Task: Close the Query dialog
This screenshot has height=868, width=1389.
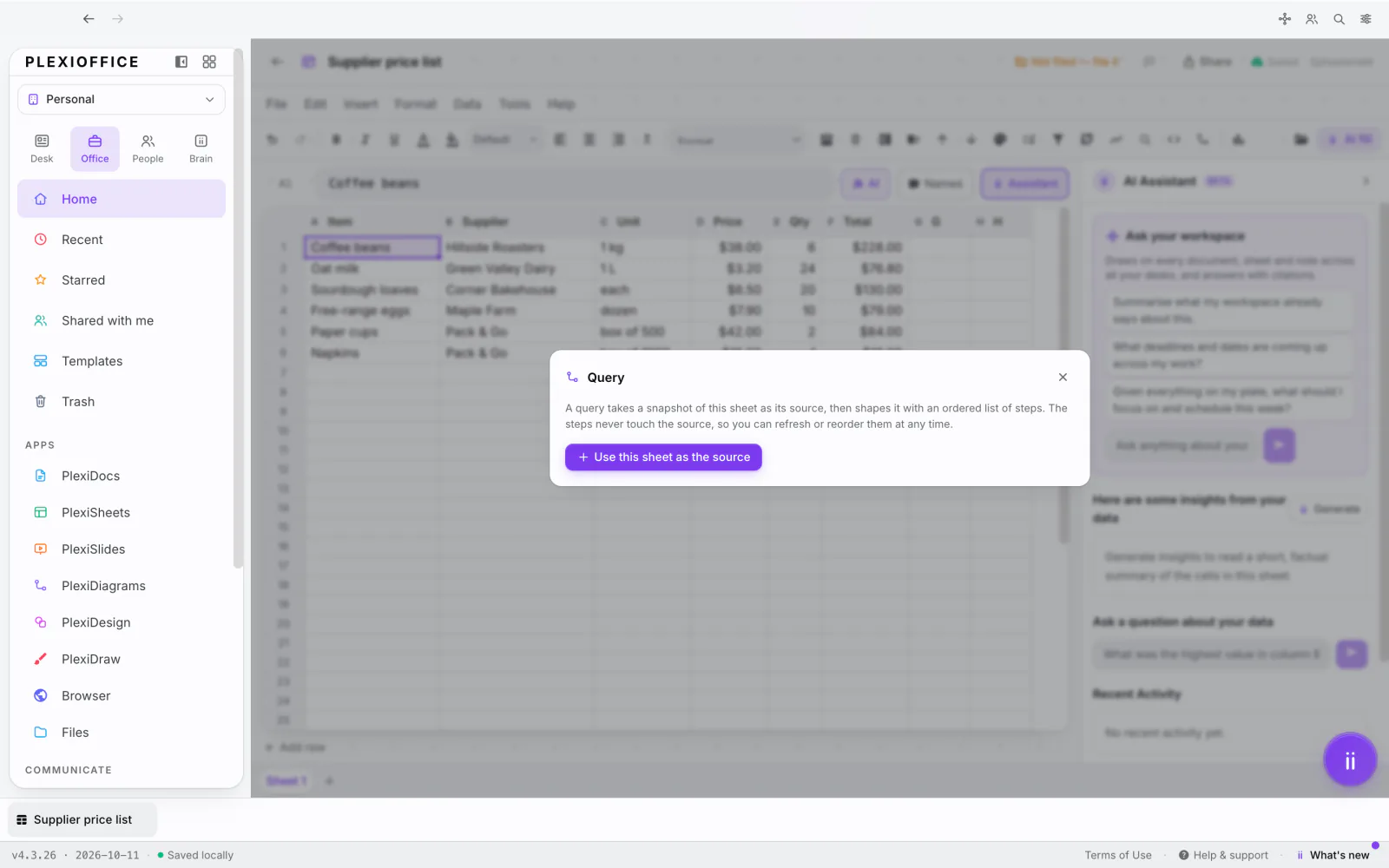Action: pyautogui.click(x=1063, y=377)
